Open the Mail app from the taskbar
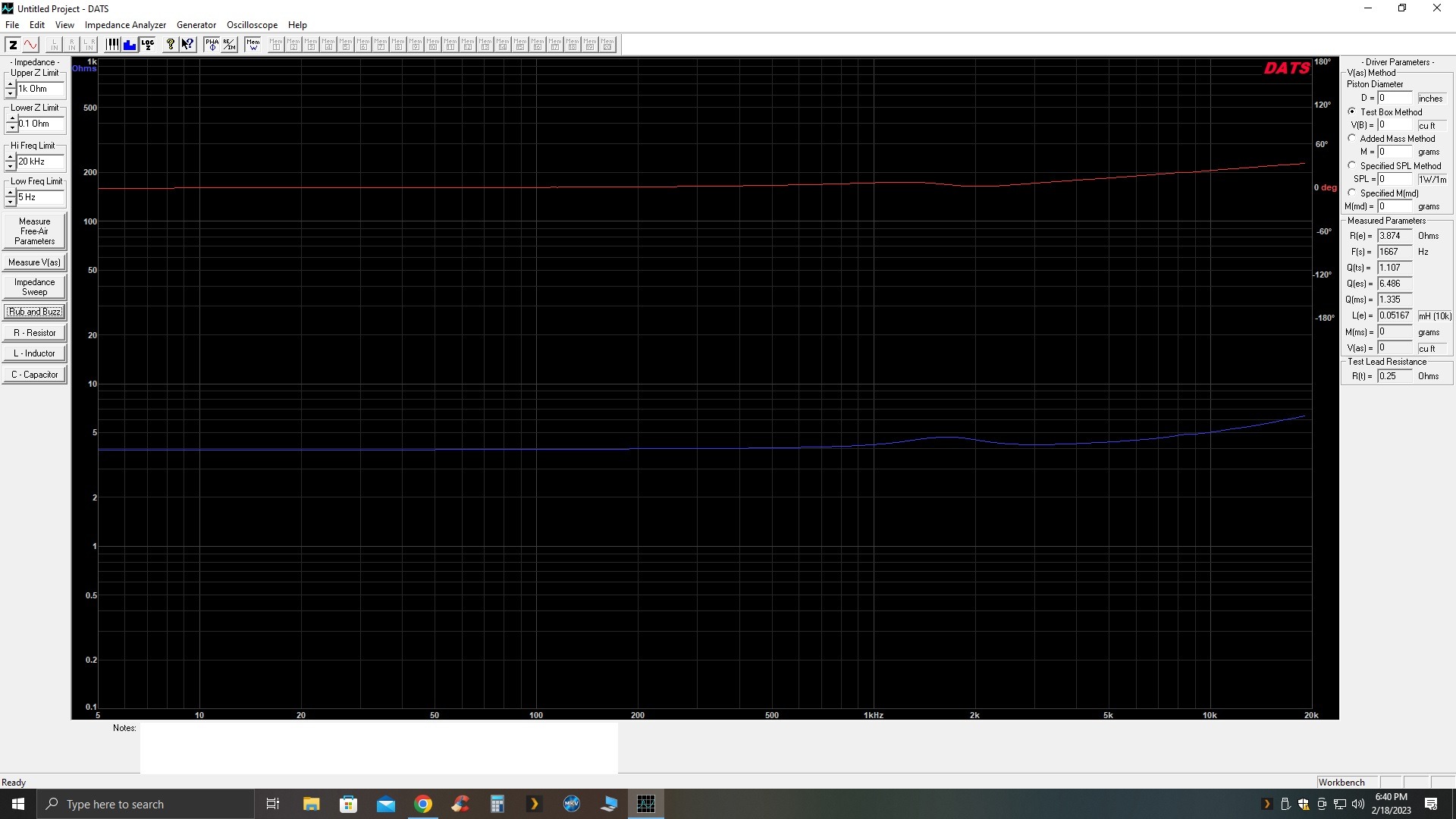This screenshot has width=1456, height=819. click(x=386, y=804)
